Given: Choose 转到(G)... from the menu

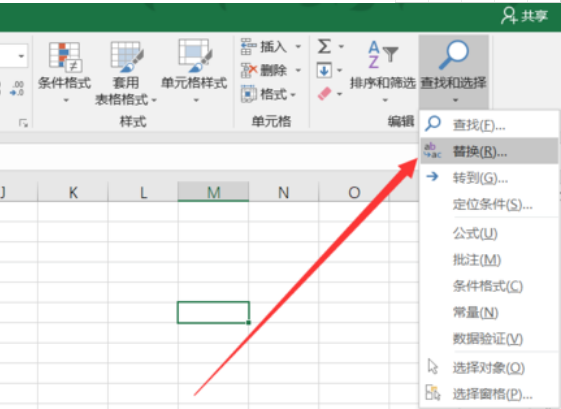Looking at the screenshot, I should pyautogui.click(x=489, y=177).
